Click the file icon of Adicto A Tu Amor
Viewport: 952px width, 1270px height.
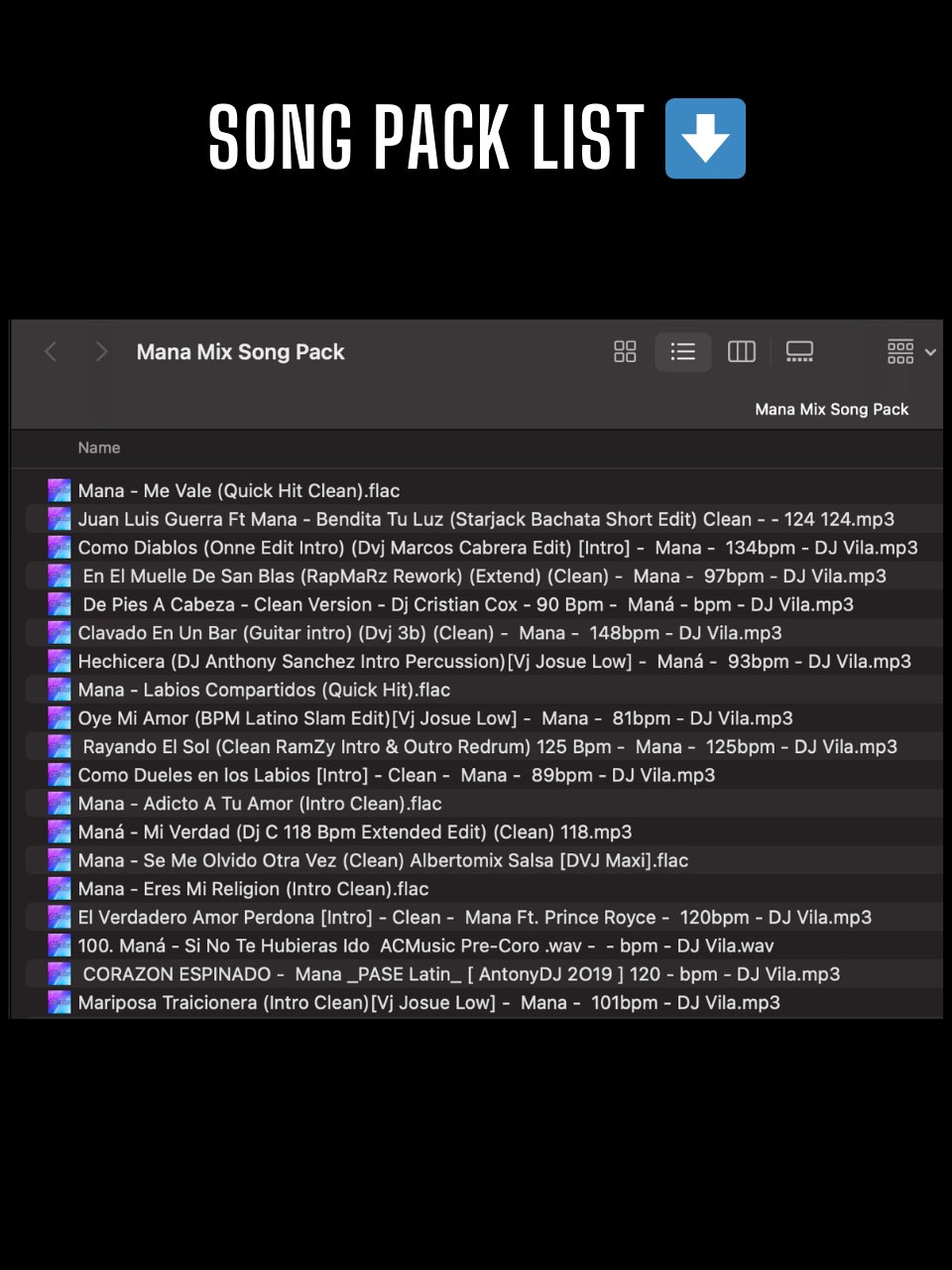click(x=59, y=804)
